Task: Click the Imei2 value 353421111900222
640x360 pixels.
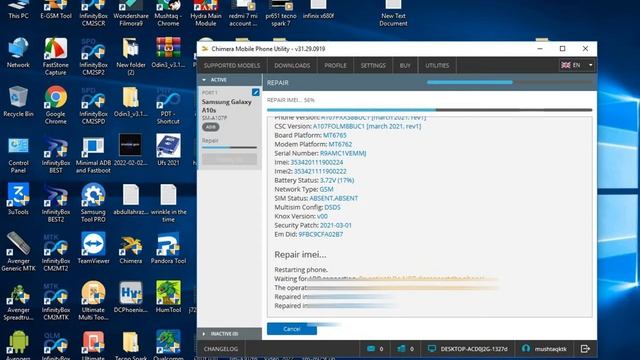Action: coord(320,171)
